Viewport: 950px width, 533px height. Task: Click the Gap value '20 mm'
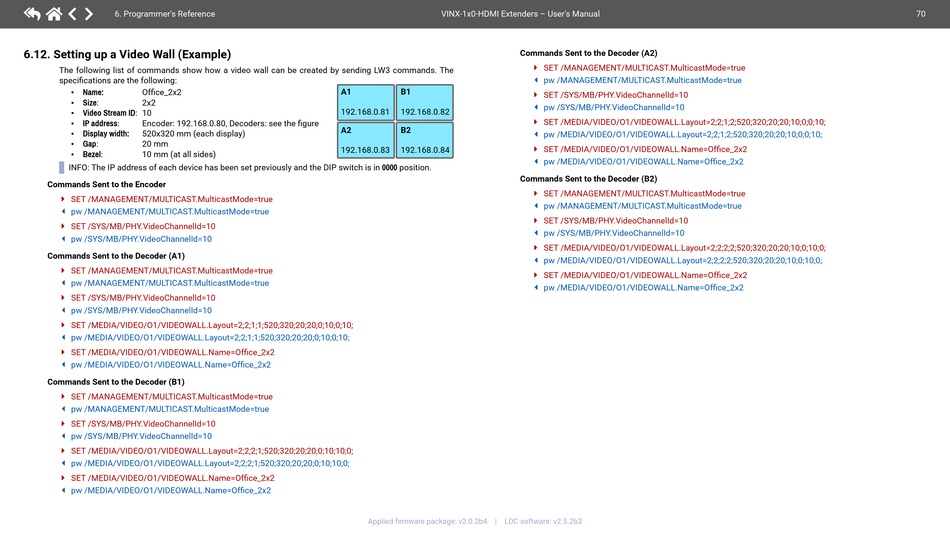coord(155,144)
